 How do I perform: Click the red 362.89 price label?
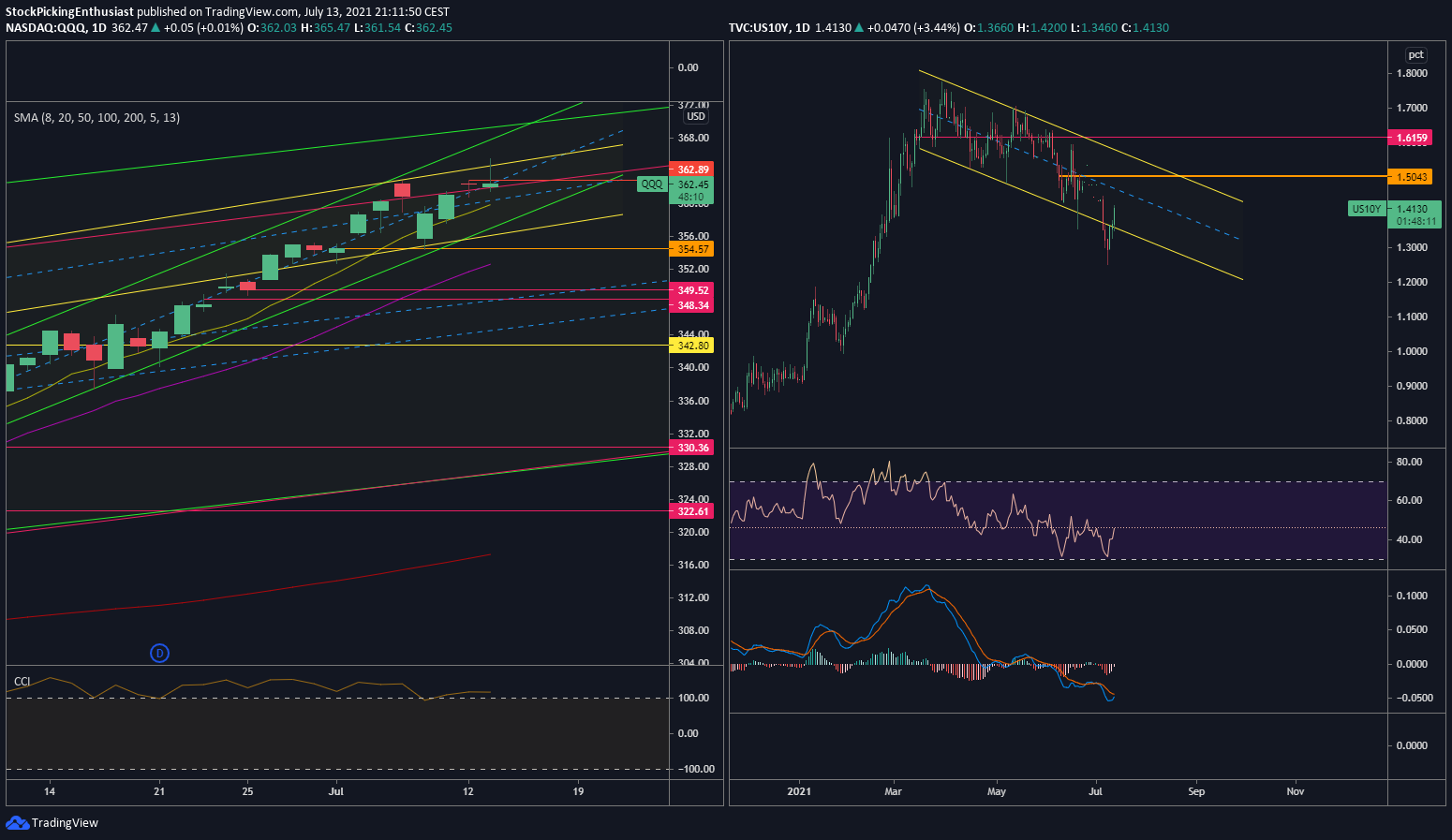693,169
